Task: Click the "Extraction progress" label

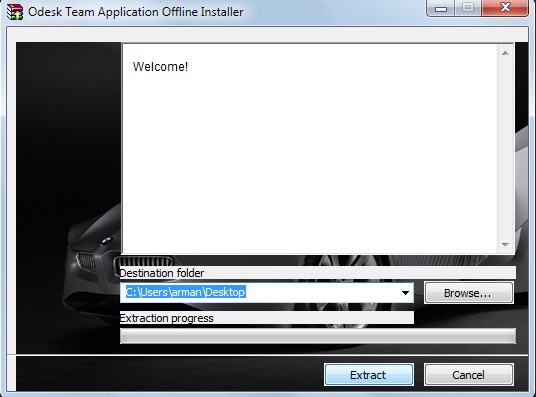Action: coord(166,318)
